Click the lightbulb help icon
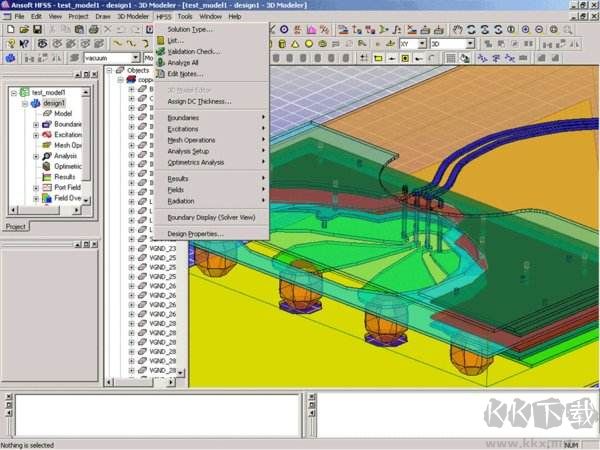Viewport: 600px width, 450px height. click(x=11, y=44)
